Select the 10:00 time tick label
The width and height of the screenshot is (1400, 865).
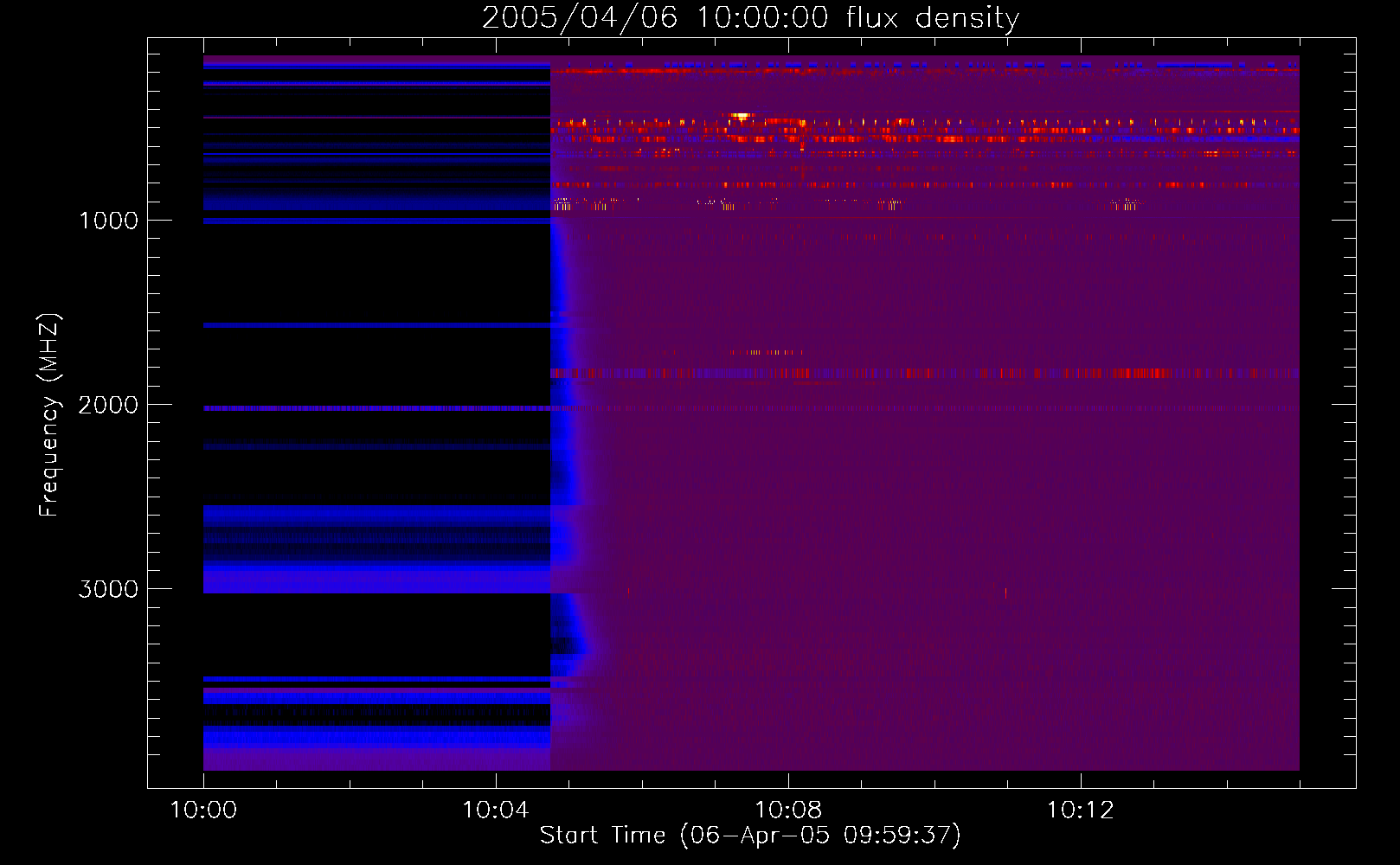(203, 811)
